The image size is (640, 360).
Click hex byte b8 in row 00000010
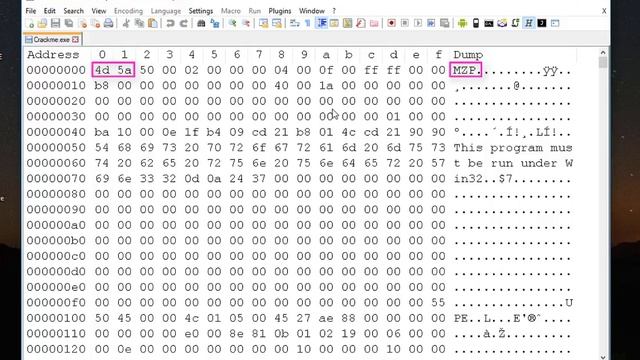tap(102, 86)
